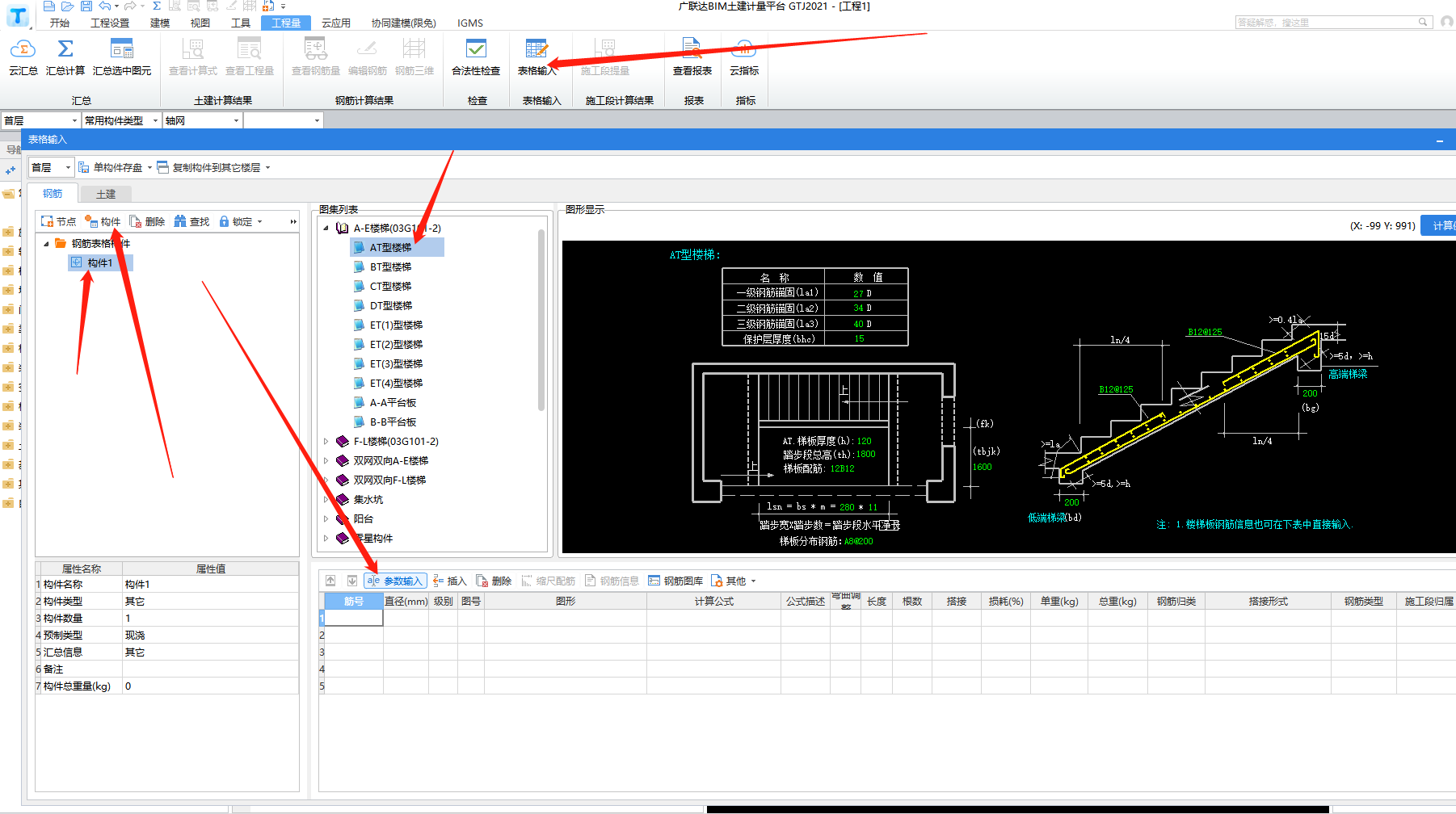Add a new 构件 component
Image resolution: width=1456 pixels, height=814 pixels.
pyautogui.click(x=103, y=221)
